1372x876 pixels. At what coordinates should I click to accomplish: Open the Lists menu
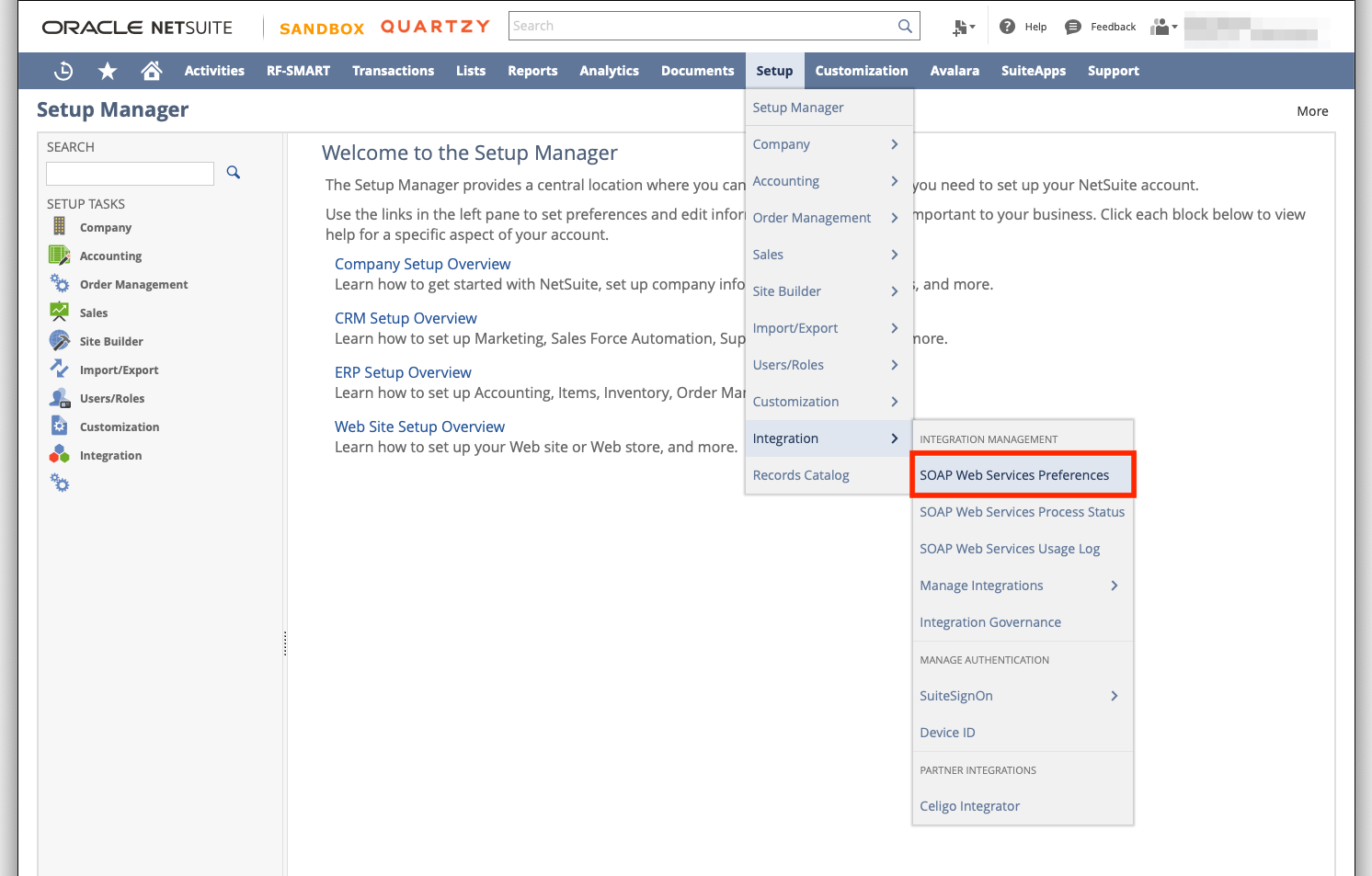(x=471, y=71)
